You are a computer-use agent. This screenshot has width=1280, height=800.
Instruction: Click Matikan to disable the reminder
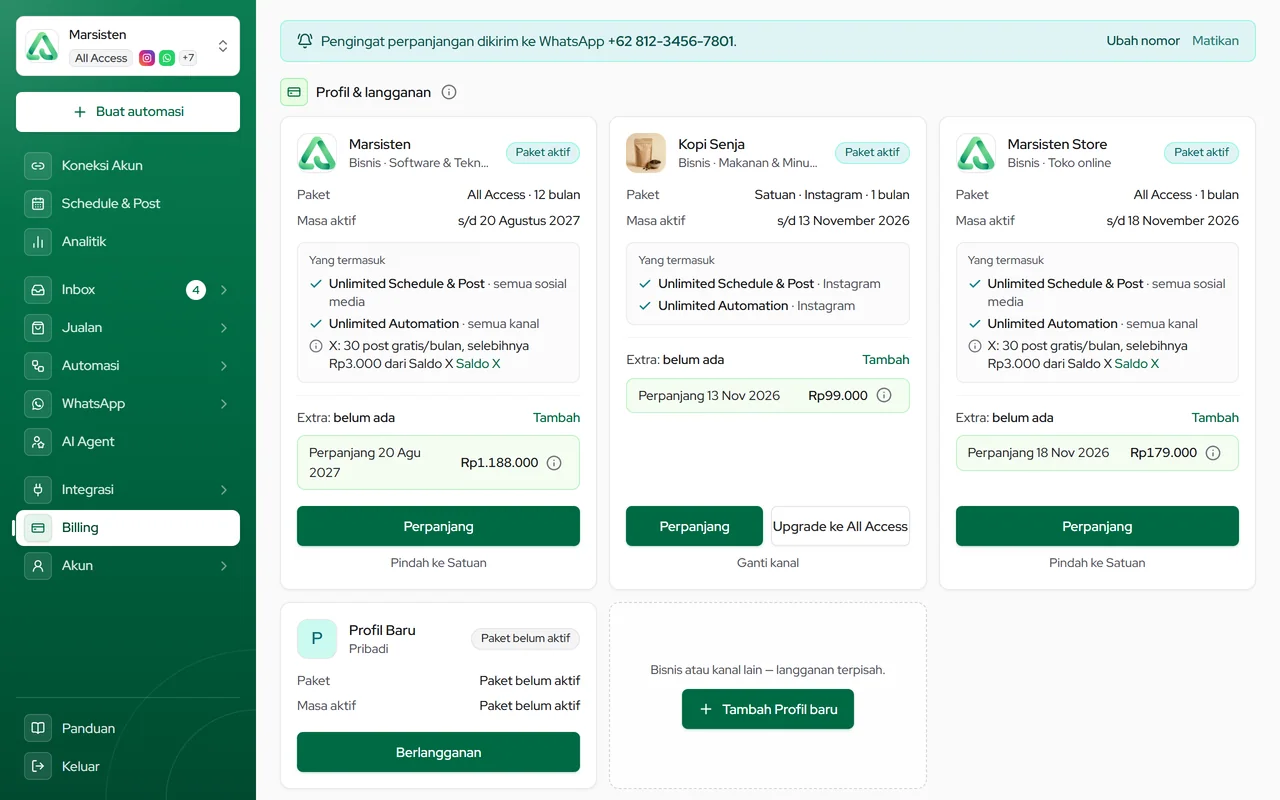[x=1215, y=41]
